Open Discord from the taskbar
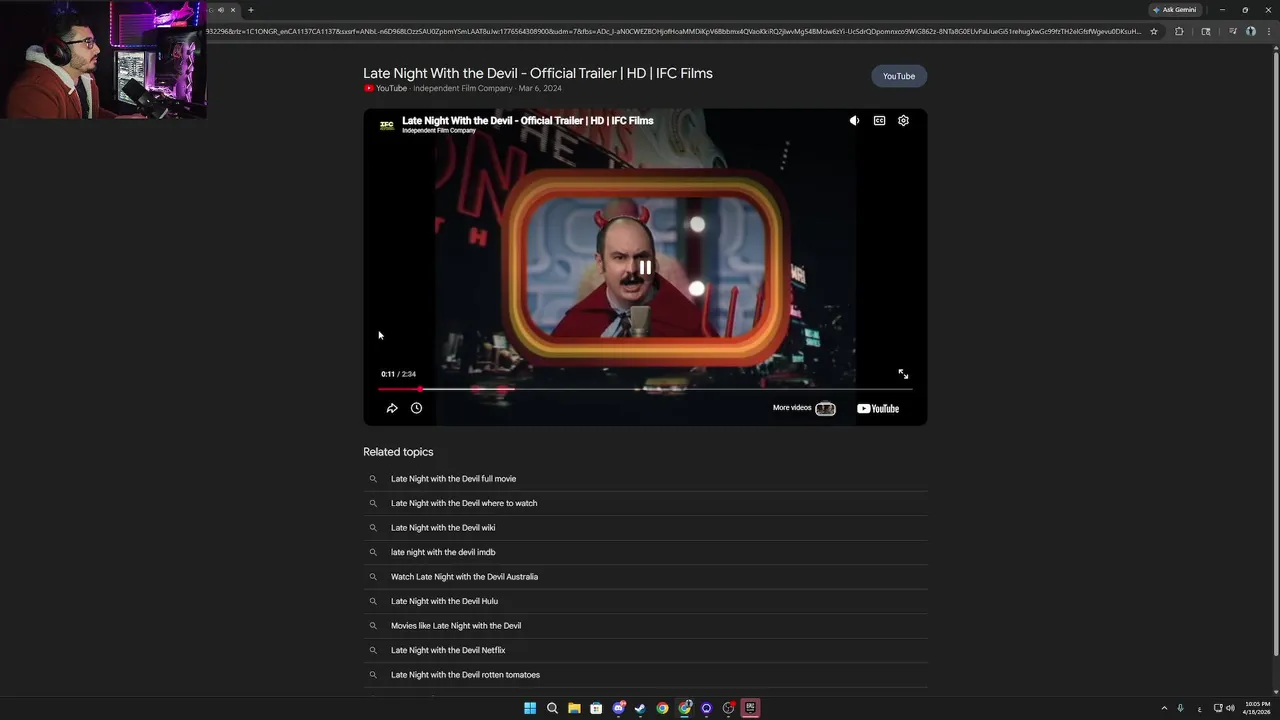 coord(618,708)
